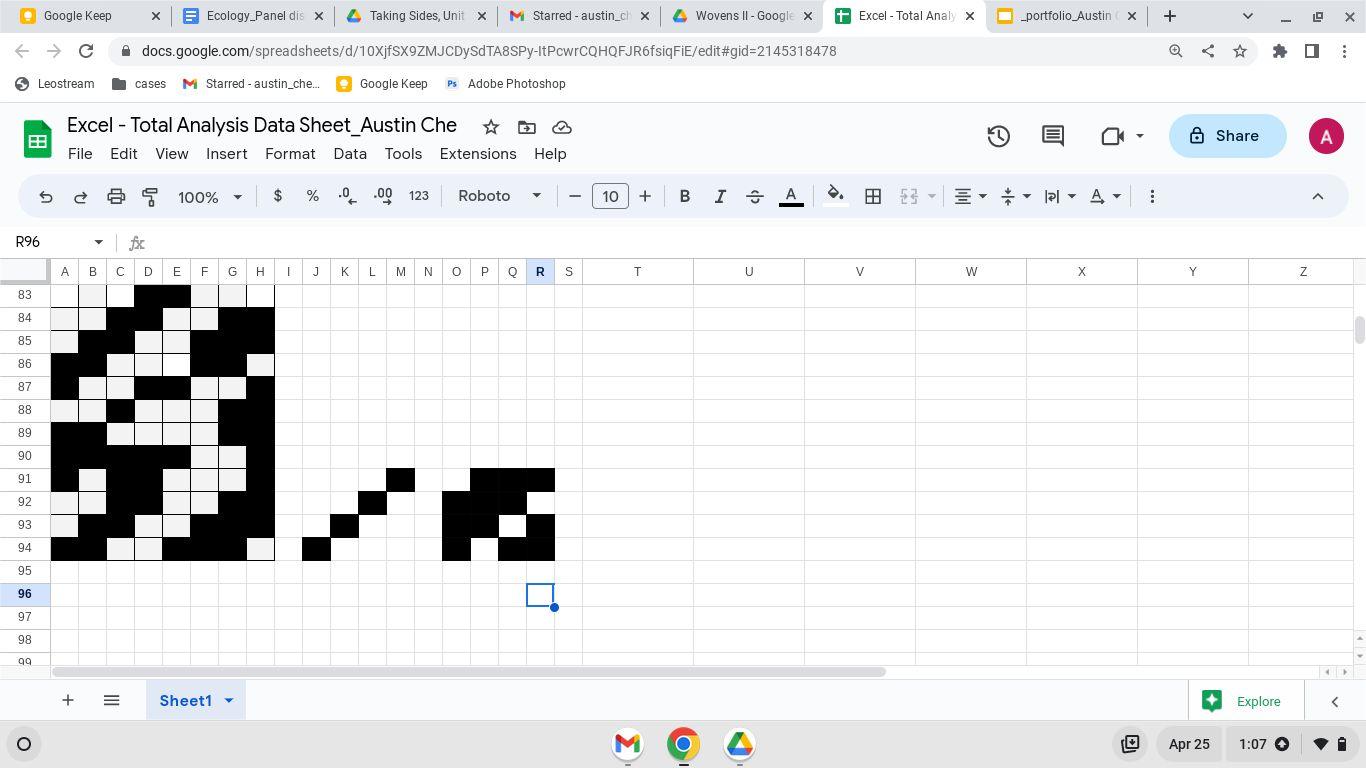This screenshot has height=768, width=1366.
Task: Open horizontal align dropdown
Action: point(970,197)
